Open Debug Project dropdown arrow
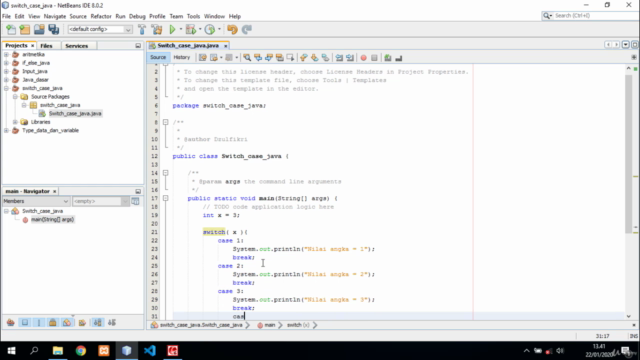 point(200,29)
